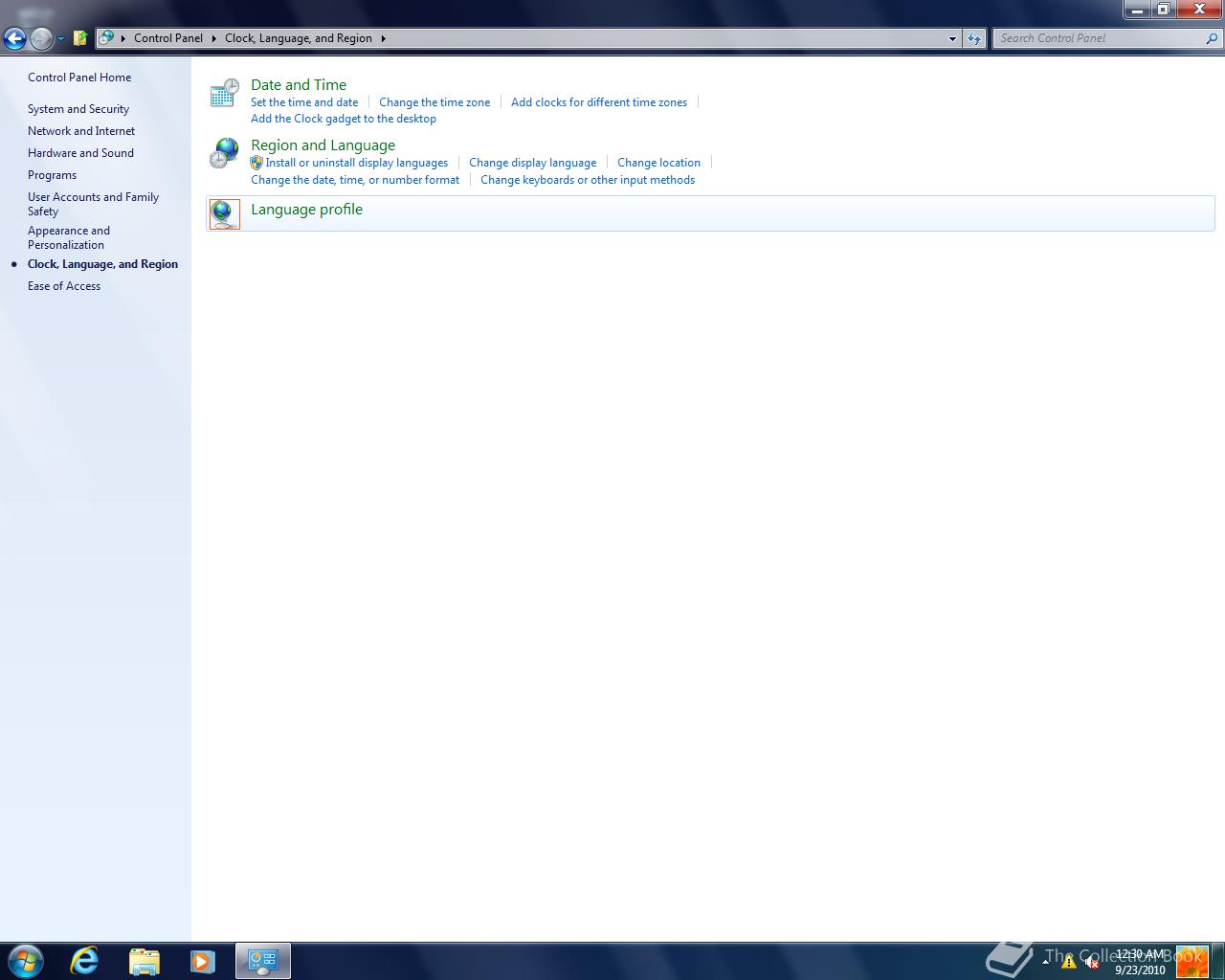Open the Region and Language heading
The width and height of the screenshot is (1225, 980).
click(323, 145)
